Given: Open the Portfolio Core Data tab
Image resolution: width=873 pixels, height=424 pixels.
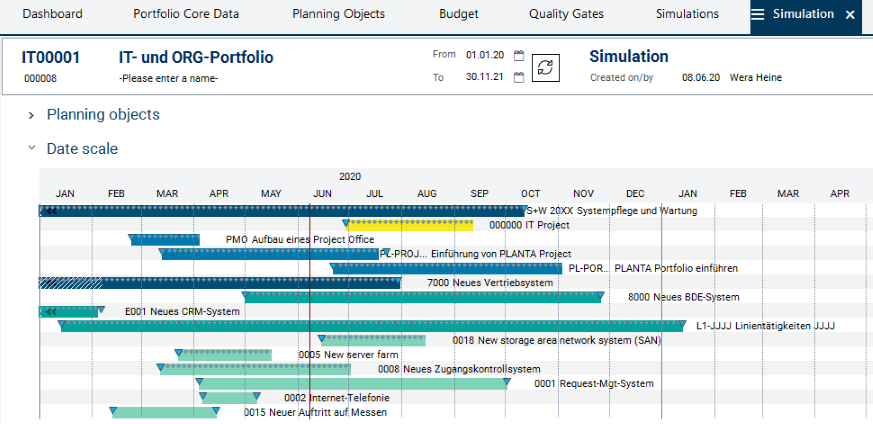Looking at the screenshot, I should tap(187, 15).
